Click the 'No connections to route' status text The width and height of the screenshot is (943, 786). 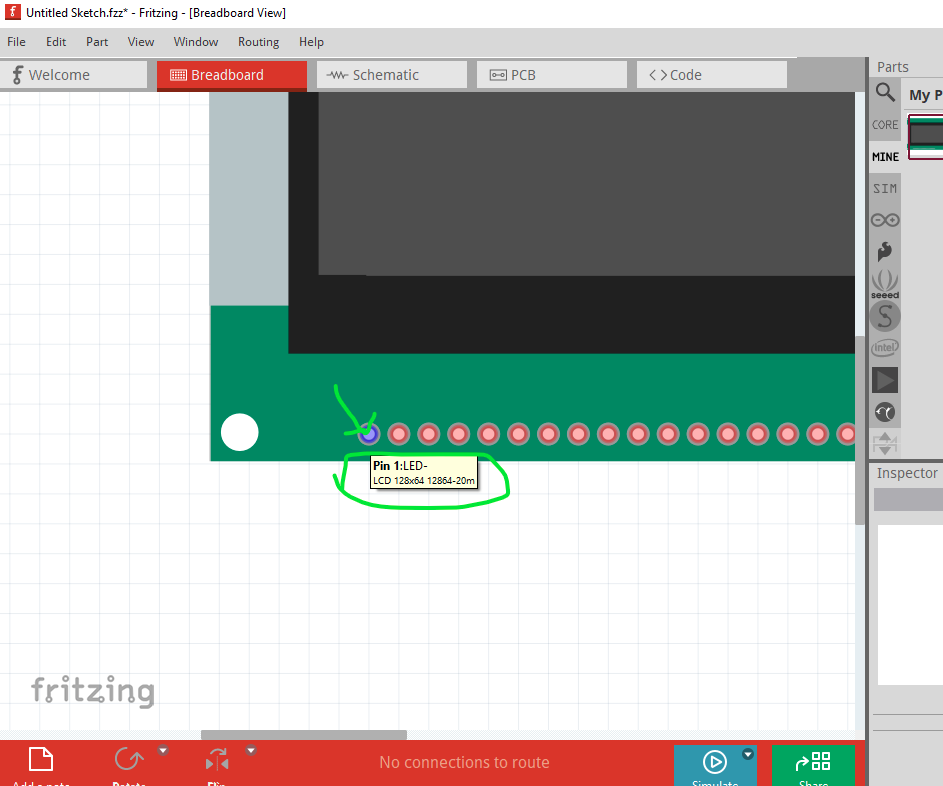[464, 762]
